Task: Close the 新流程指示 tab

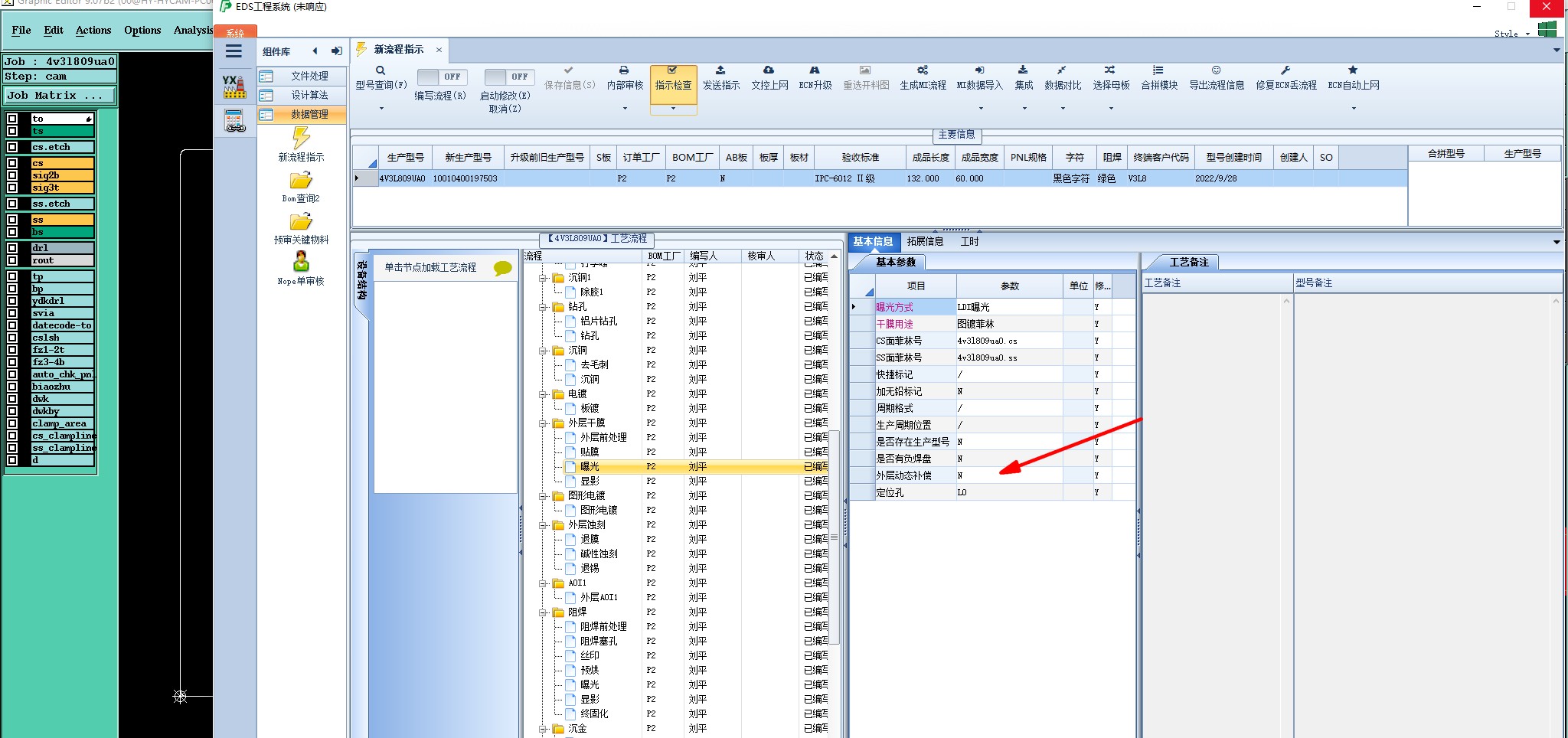Action: (x=439, y=50)
